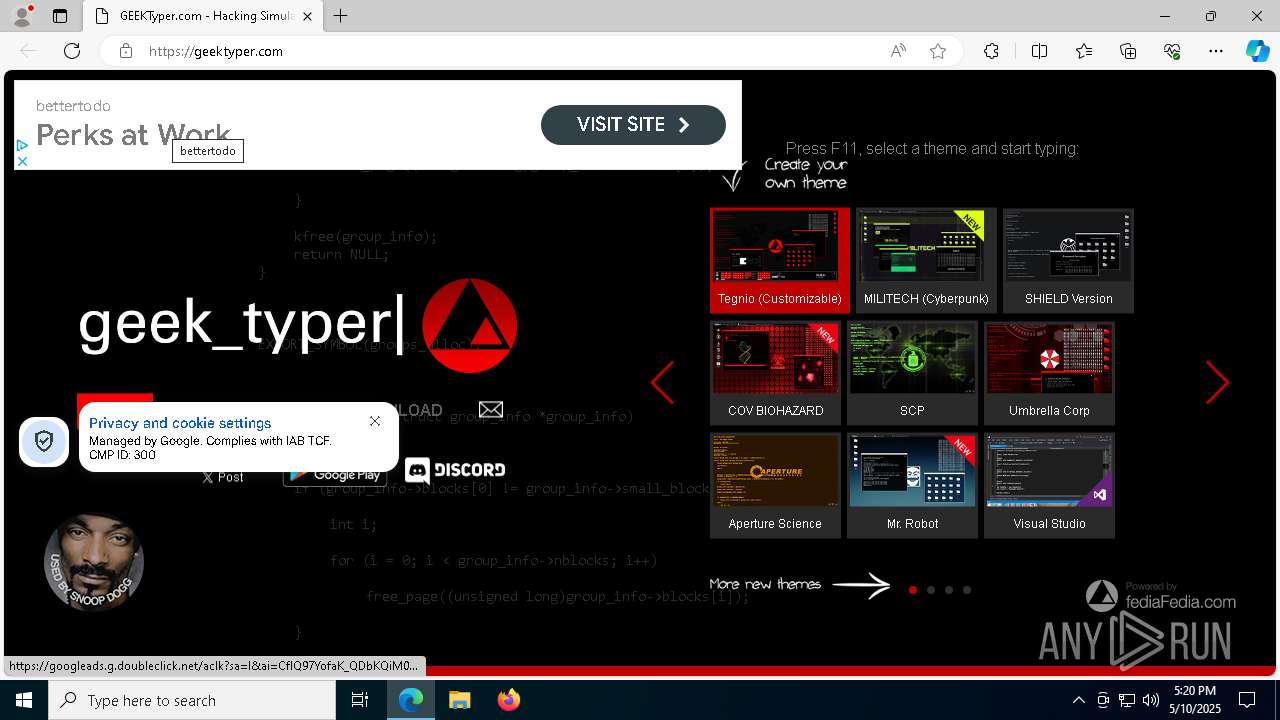The image size is (1280, 720).
Task: Open volume control in system tray
Action: click(1150, 700)
